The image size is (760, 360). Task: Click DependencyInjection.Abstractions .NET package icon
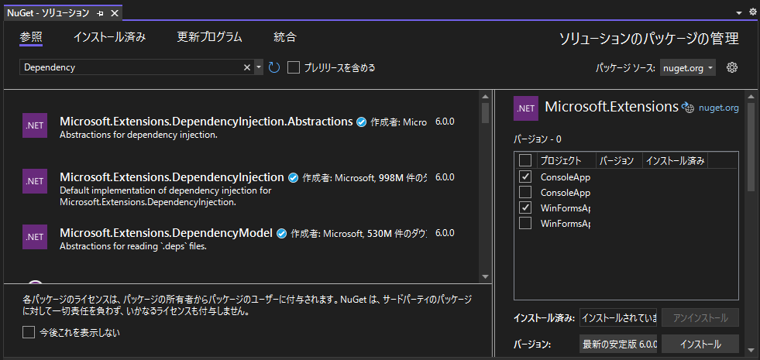35,125
